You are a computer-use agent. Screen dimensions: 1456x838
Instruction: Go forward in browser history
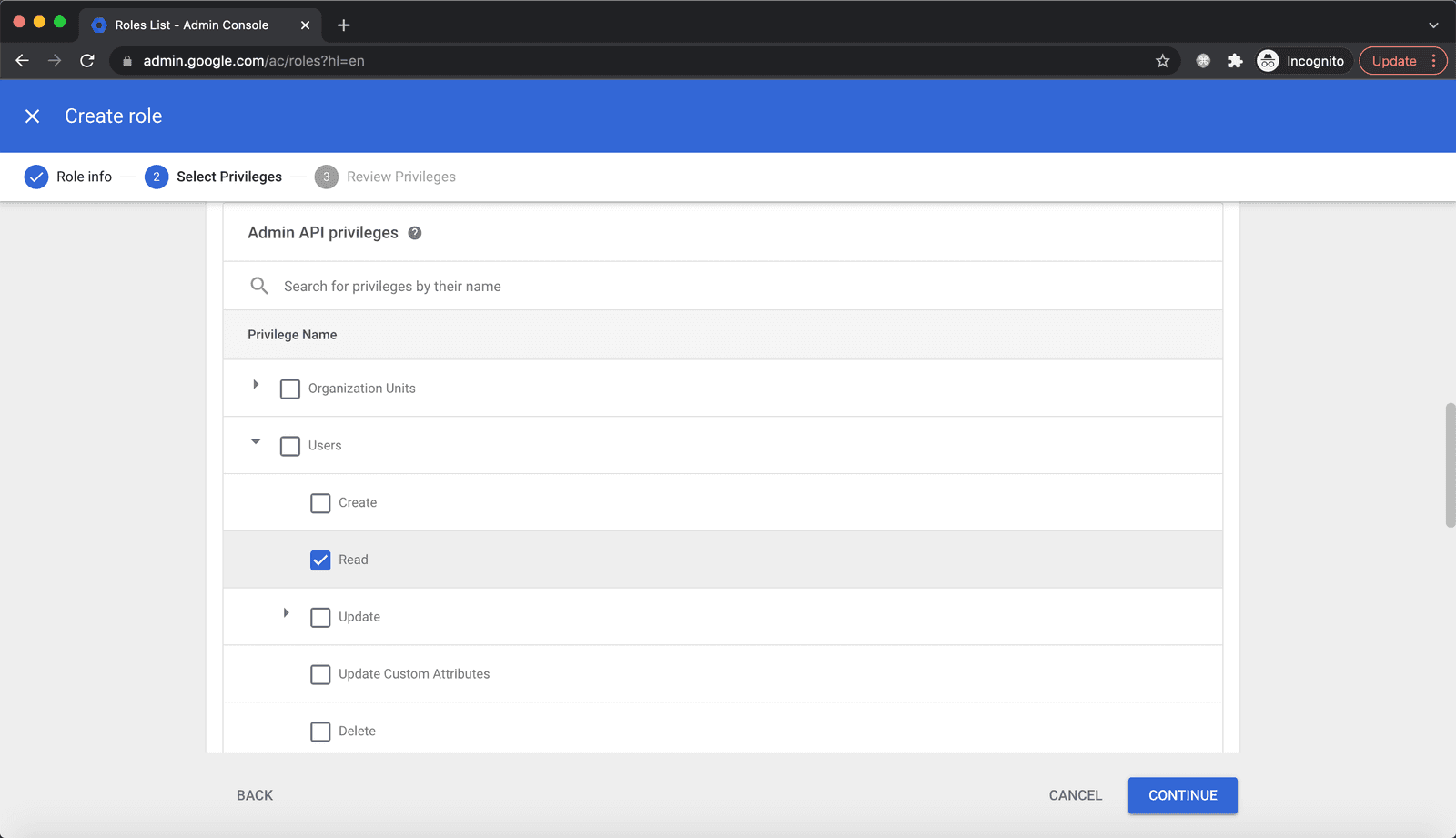[55, 61]
